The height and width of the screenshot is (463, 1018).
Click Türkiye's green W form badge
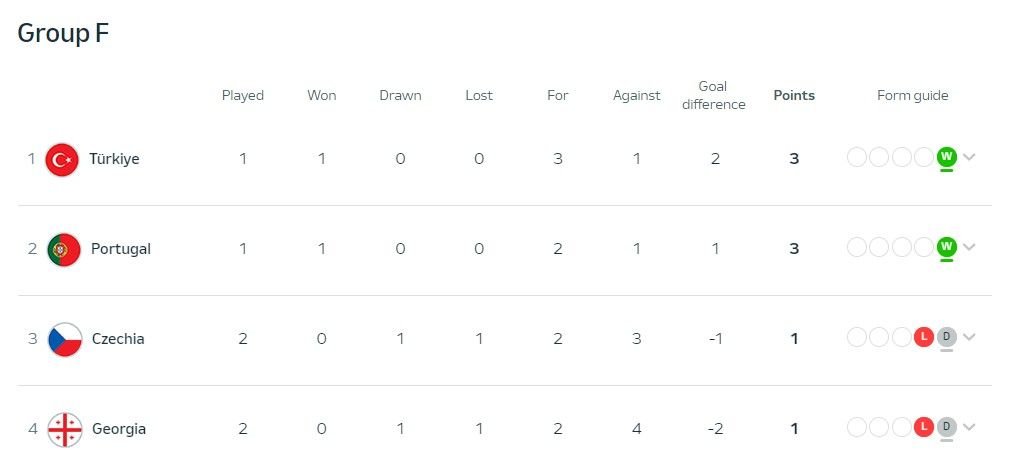pos(947,156)
